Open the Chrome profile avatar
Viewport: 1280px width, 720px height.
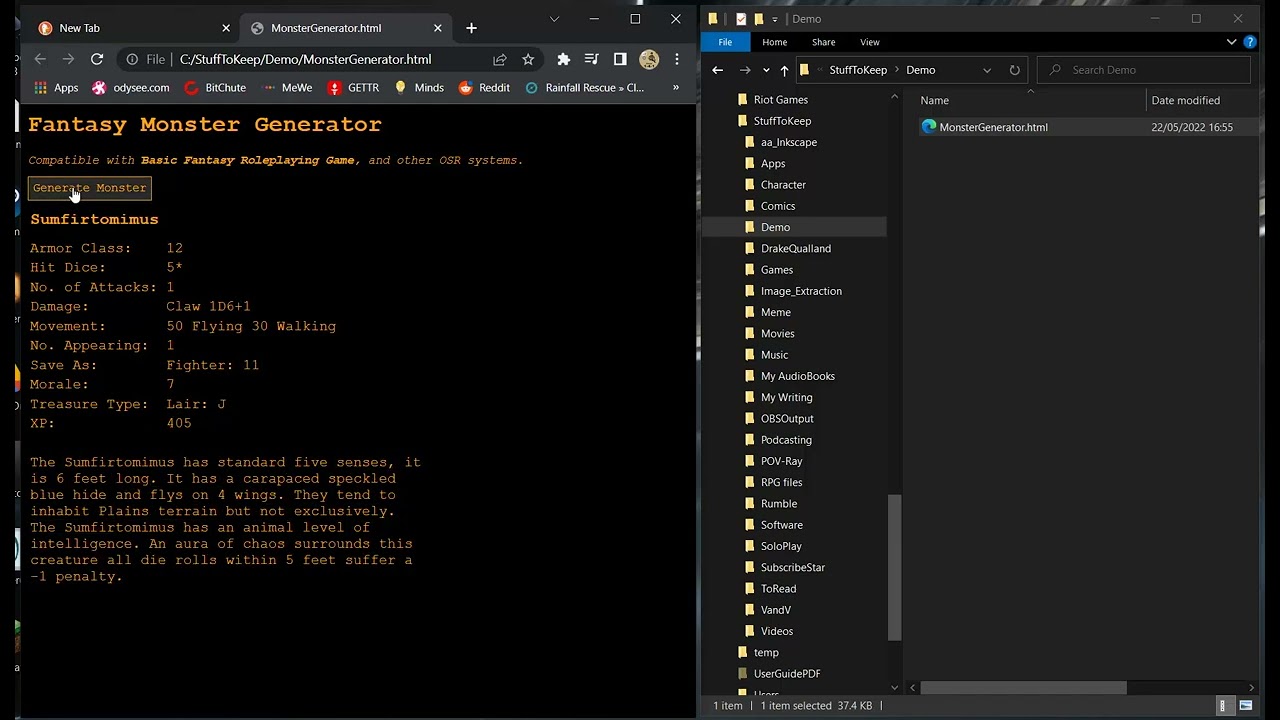[x=649, y=59]
